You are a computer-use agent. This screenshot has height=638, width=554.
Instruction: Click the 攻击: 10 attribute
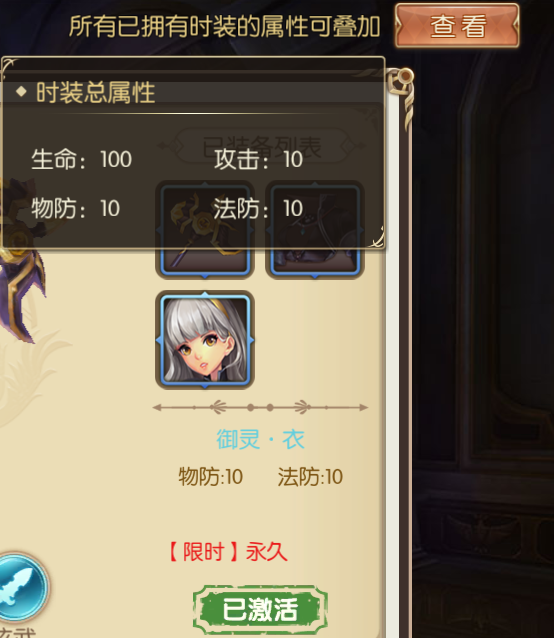259,159
